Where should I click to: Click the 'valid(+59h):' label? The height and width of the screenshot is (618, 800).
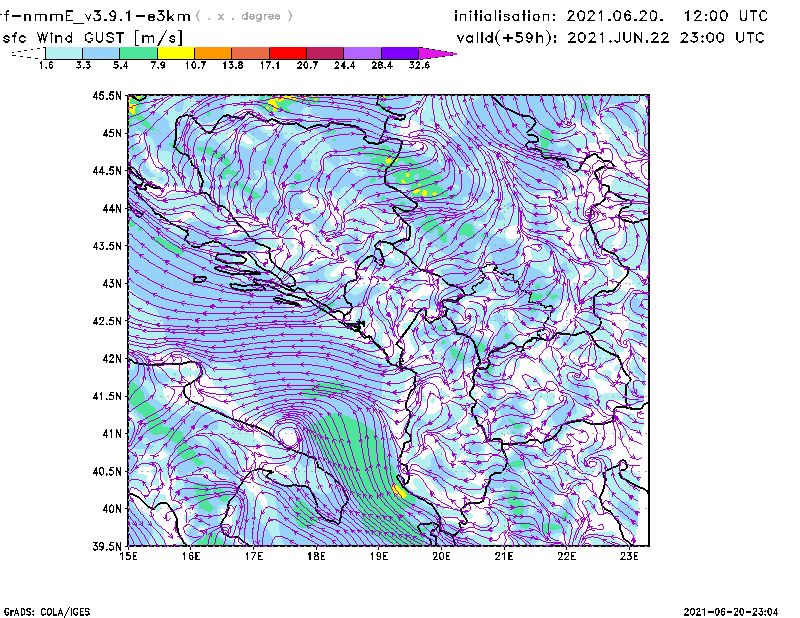pos(507,38)
